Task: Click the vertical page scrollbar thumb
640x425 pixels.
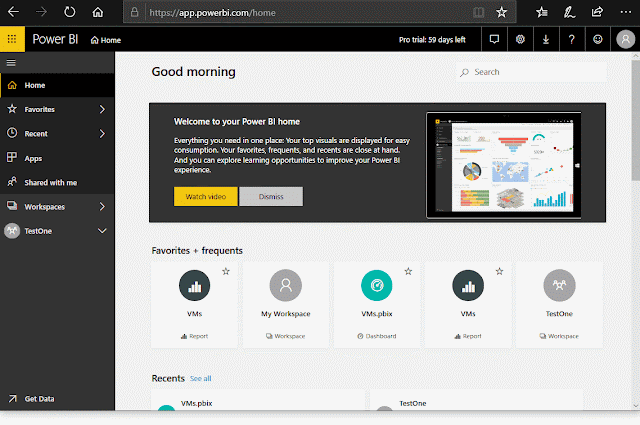Action: coord(636,120)
